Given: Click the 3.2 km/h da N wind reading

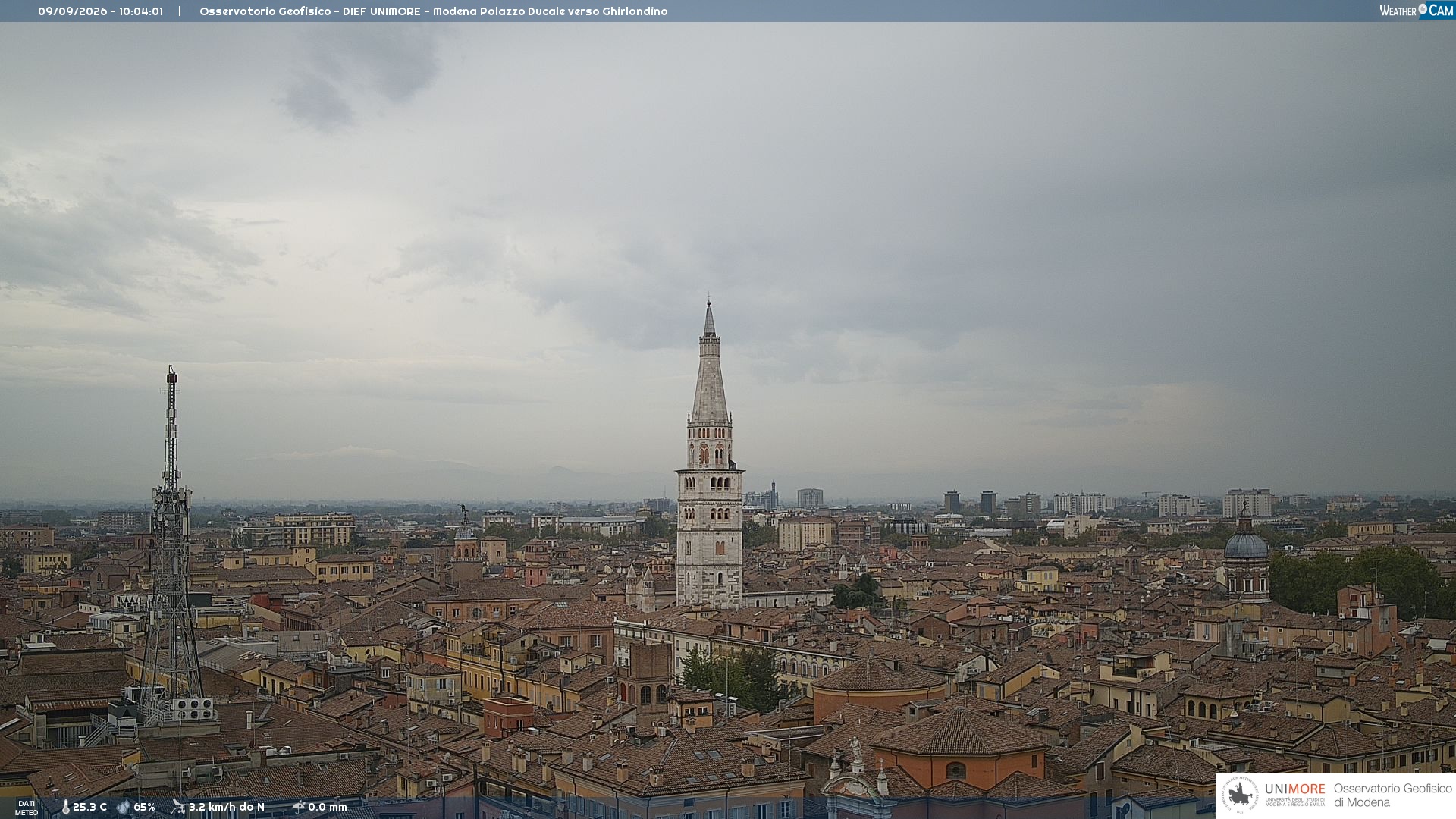Looking at the screenshot, I should (x=227, y=808).
